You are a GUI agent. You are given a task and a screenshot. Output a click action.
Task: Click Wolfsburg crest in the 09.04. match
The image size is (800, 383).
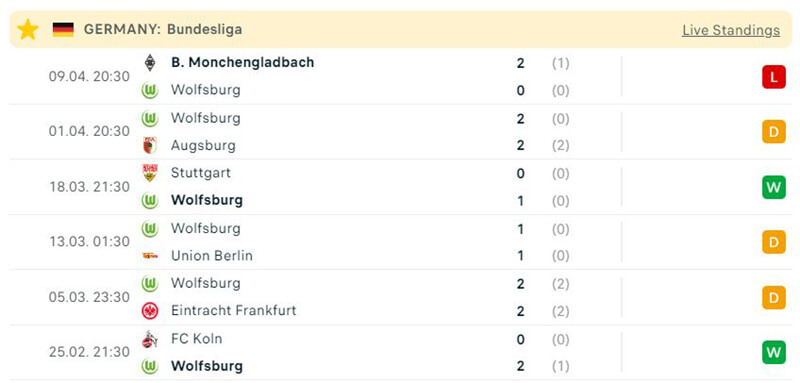[150, 90]
